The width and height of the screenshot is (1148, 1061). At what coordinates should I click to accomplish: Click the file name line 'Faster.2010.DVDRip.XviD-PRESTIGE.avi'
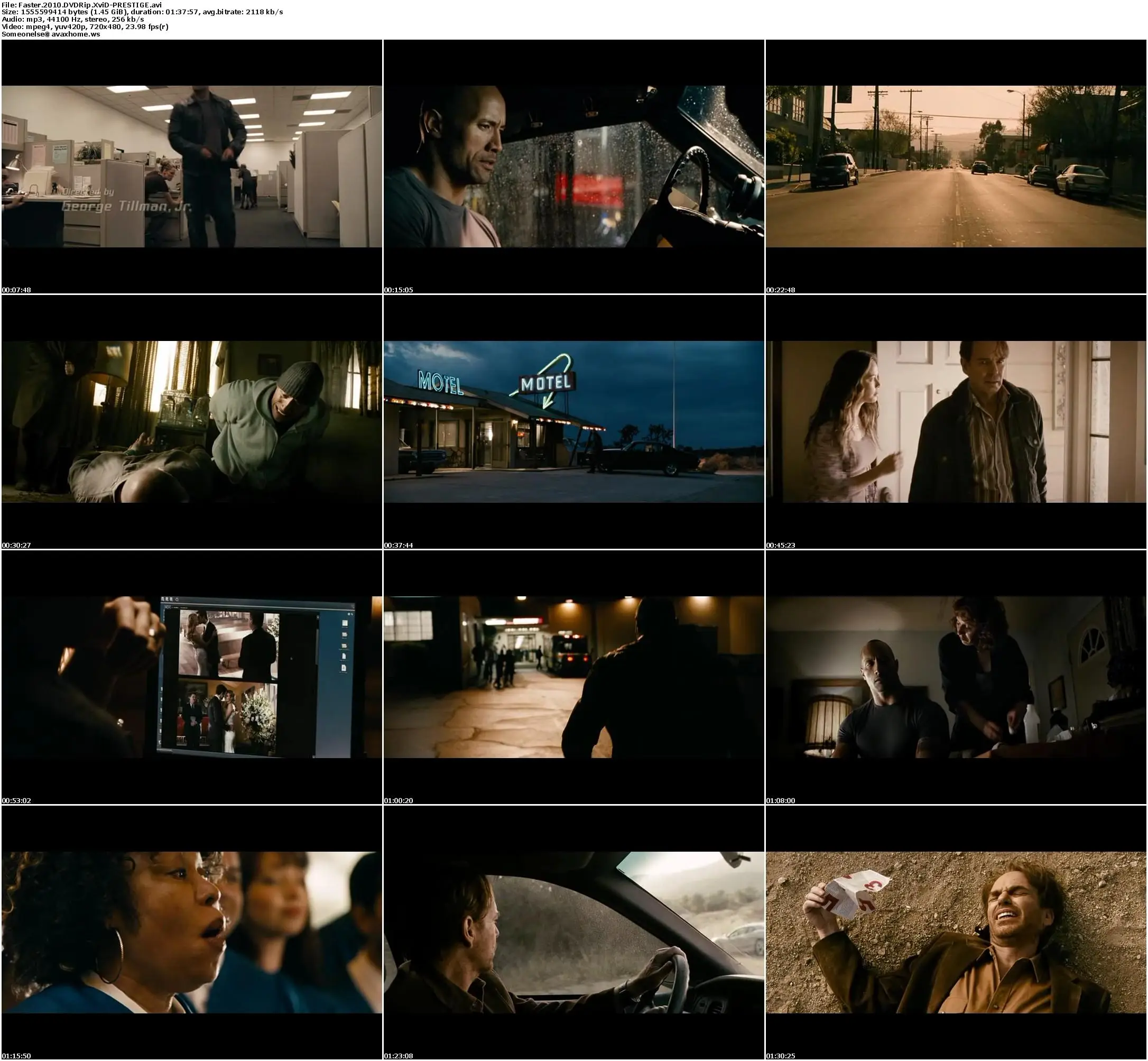pyautogui.click(x=81, y=5)
